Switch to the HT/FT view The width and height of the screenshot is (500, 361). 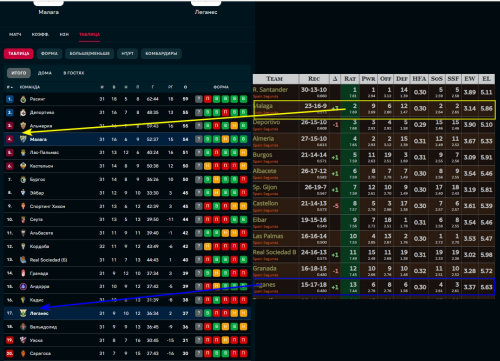(x=127, y=53)
